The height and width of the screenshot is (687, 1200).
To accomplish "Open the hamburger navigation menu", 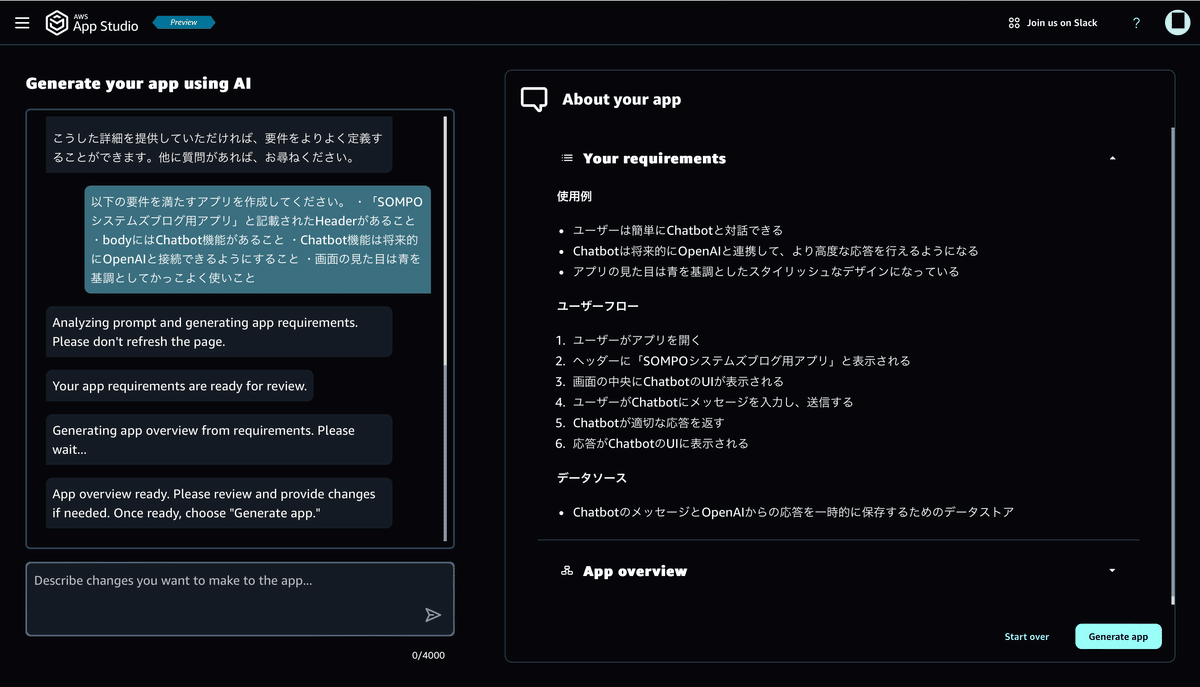I will [22, 22].
